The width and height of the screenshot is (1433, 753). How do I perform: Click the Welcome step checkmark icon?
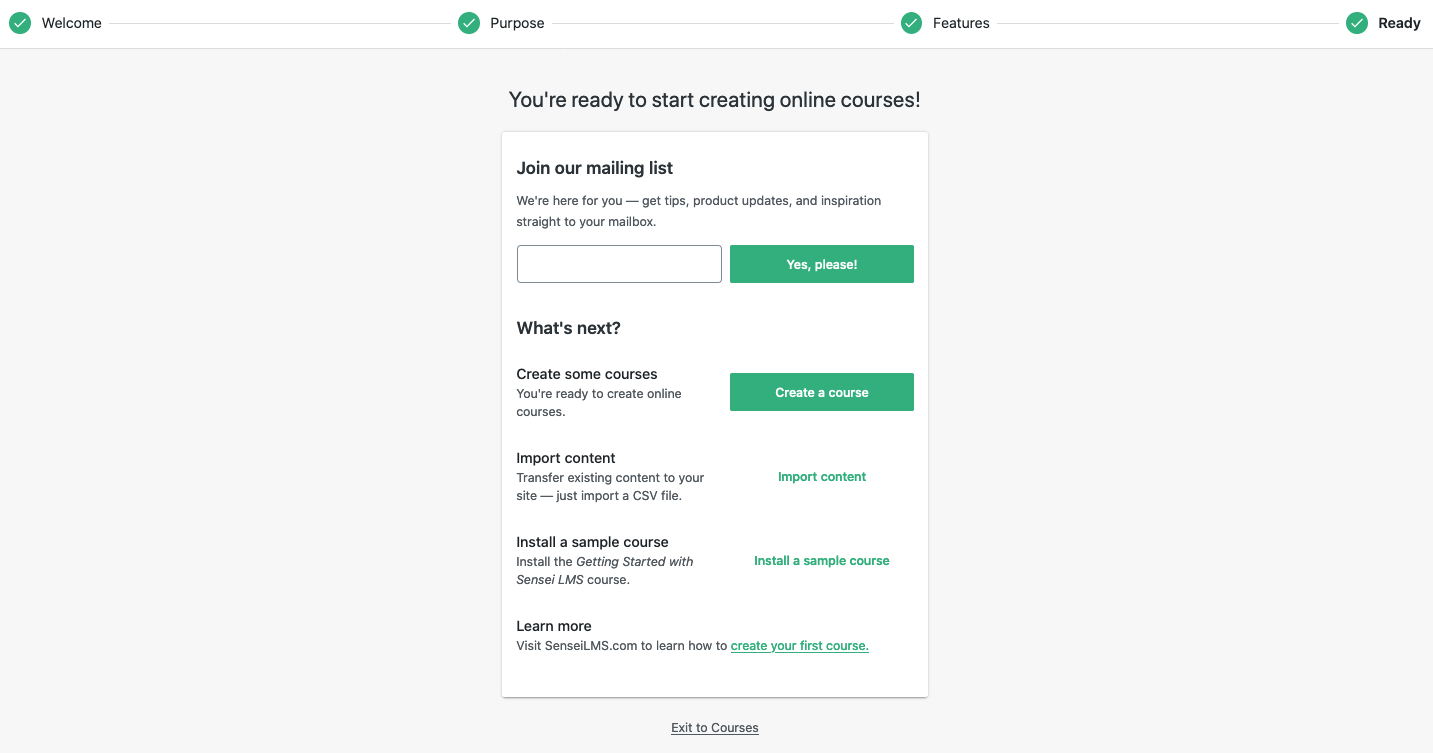click(20, 23)
